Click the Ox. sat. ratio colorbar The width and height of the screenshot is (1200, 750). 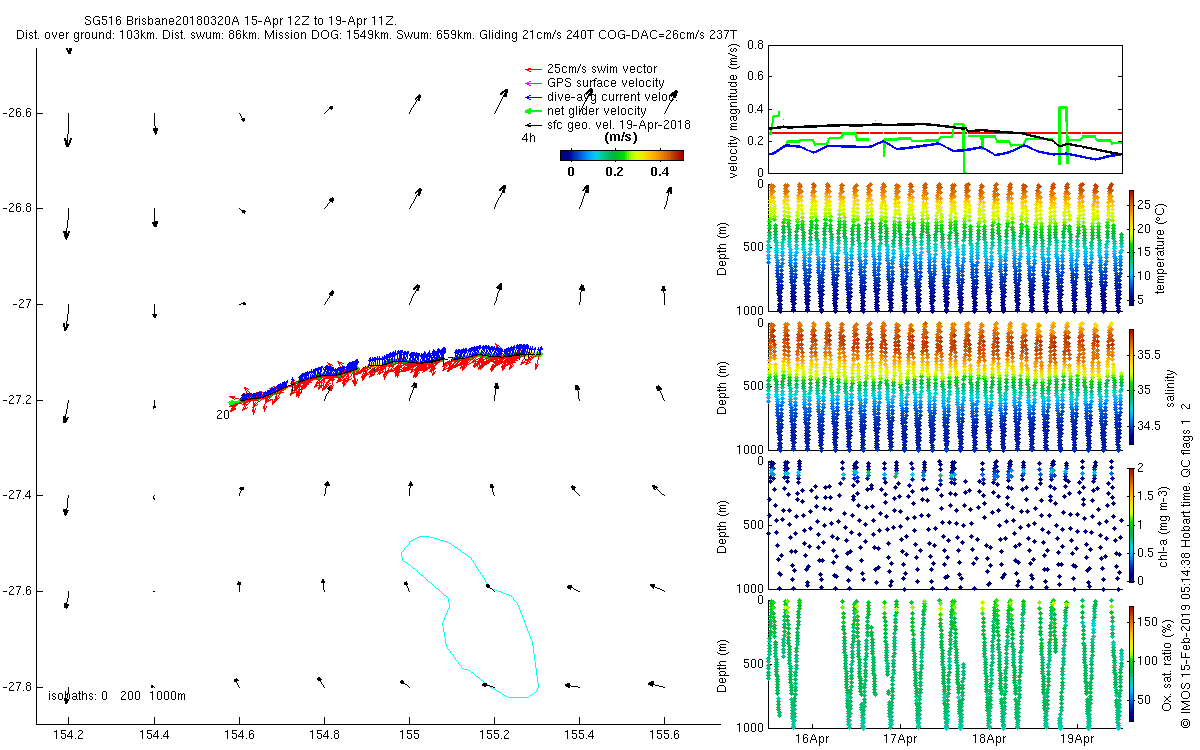(x=1132, y=664)
